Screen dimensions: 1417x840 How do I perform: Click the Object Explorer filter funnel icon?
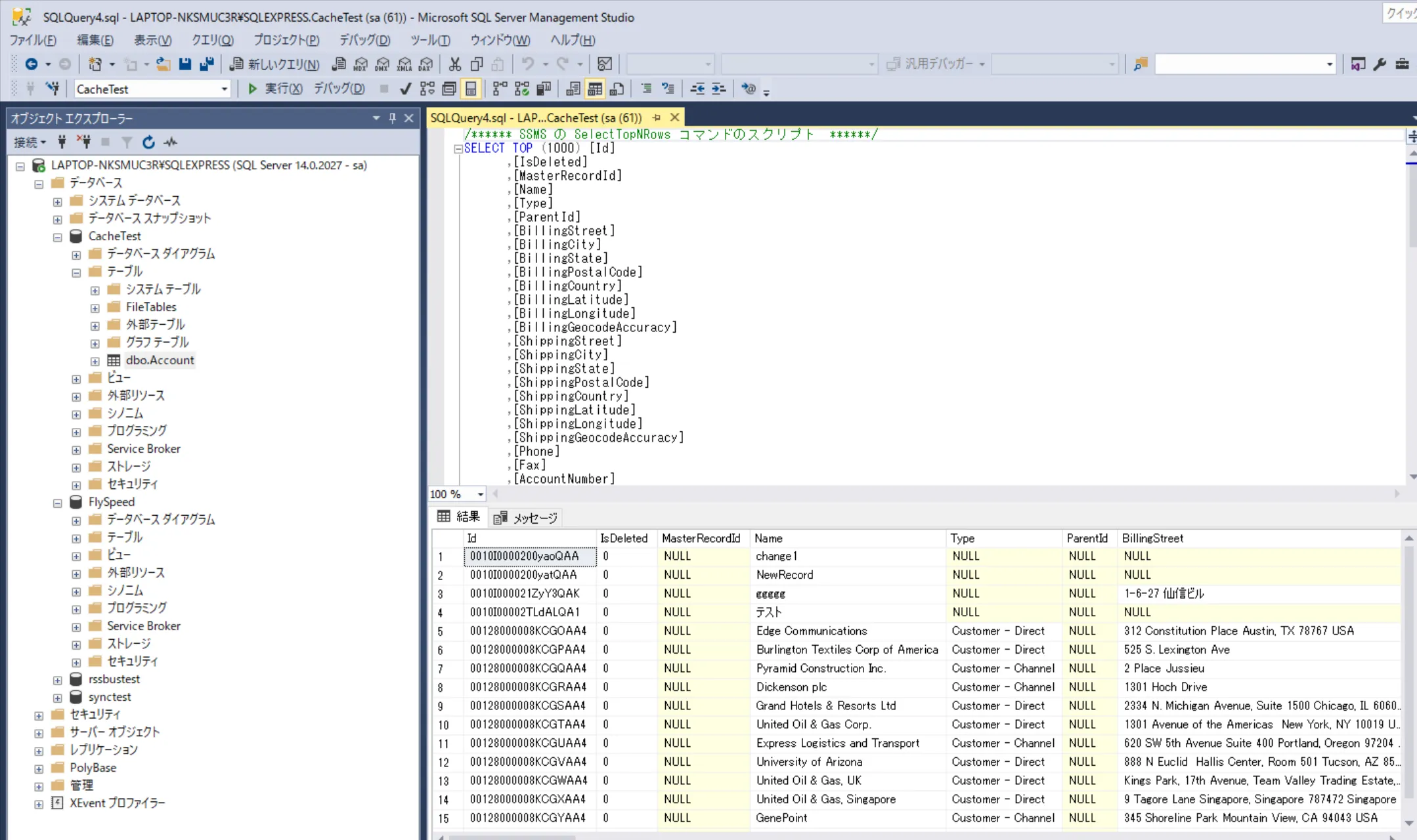click(x=127, y=142)
